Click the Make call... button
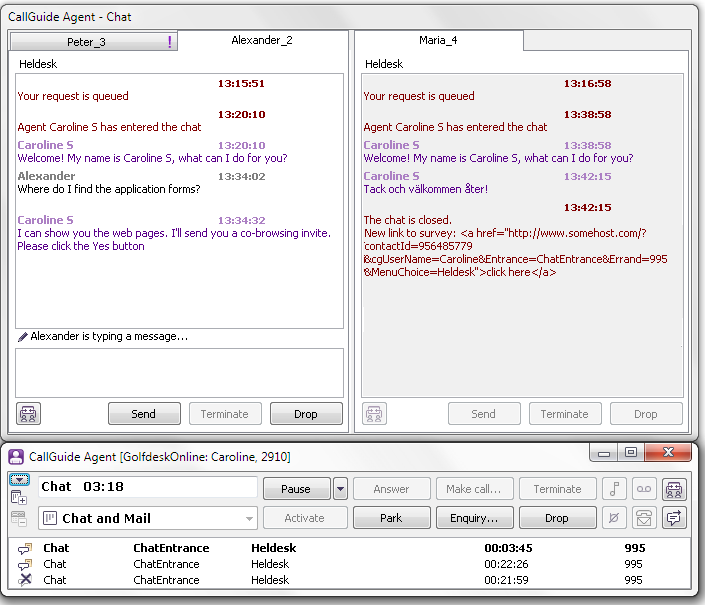This screenshot has width=705, height=605. click(474, 489)
